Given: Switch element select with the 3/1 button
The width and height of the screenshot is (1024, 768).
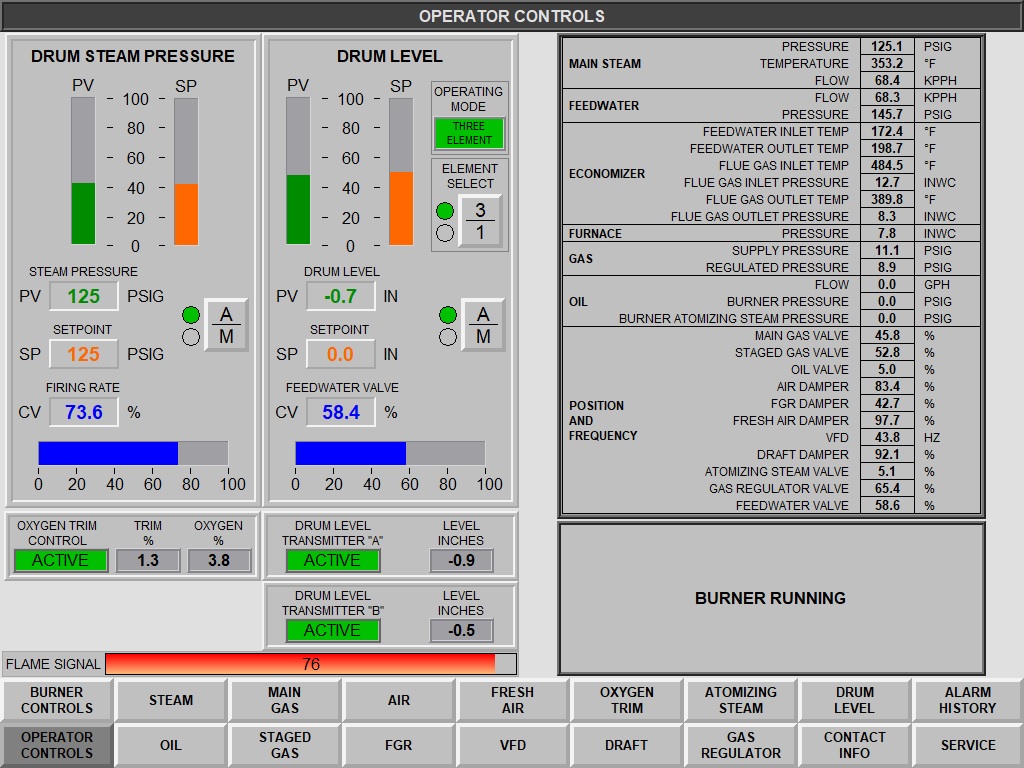Looking at the screenshot, I should (480, 221).
